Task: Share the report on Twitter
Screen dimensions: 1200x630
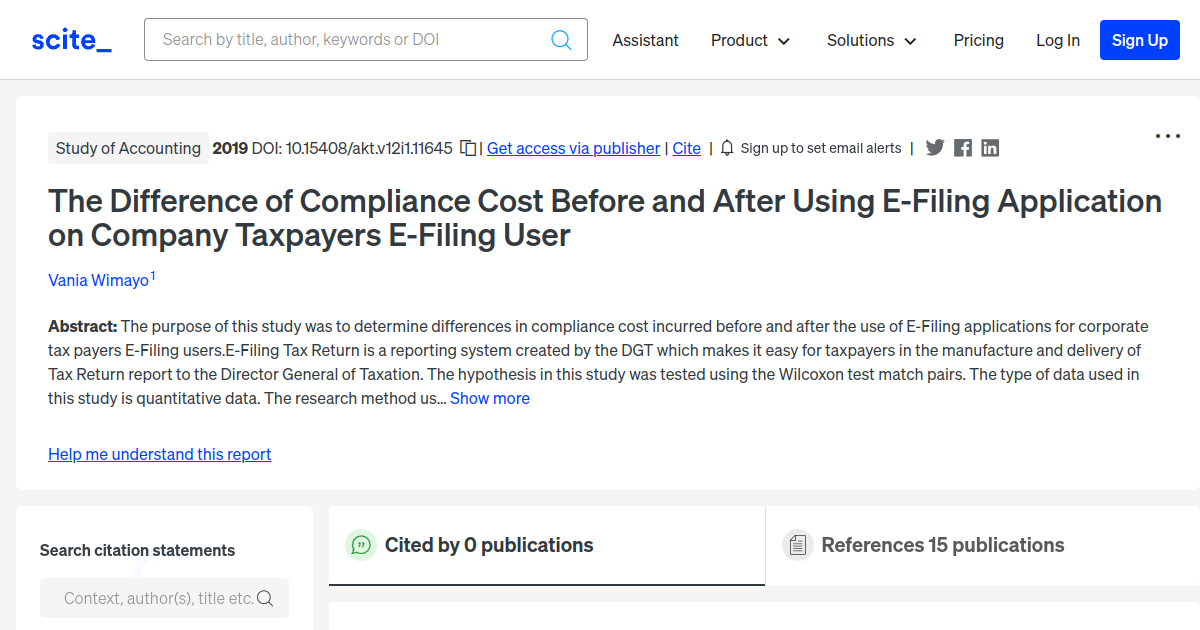Action: (935, 148)
